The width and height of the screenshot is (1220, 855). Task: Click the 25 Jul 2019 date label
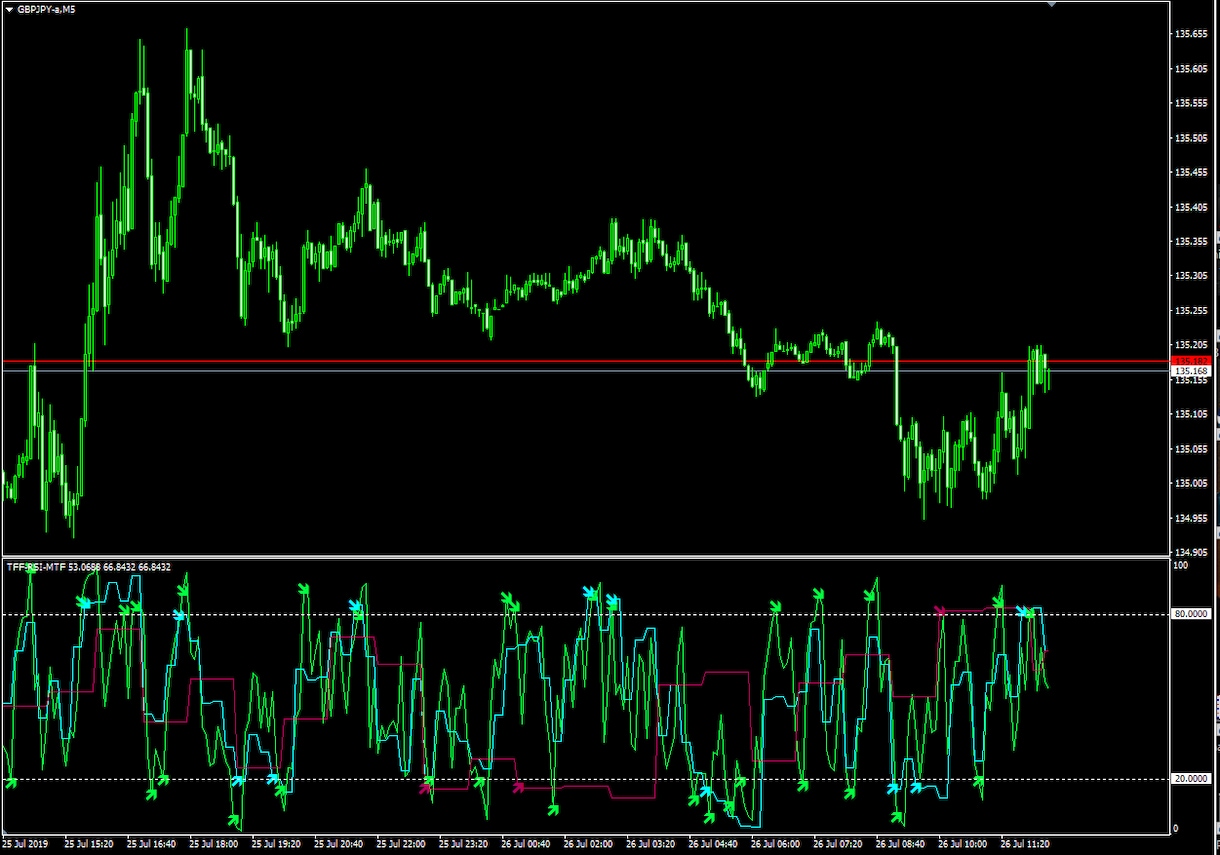(x=24, y=844)
